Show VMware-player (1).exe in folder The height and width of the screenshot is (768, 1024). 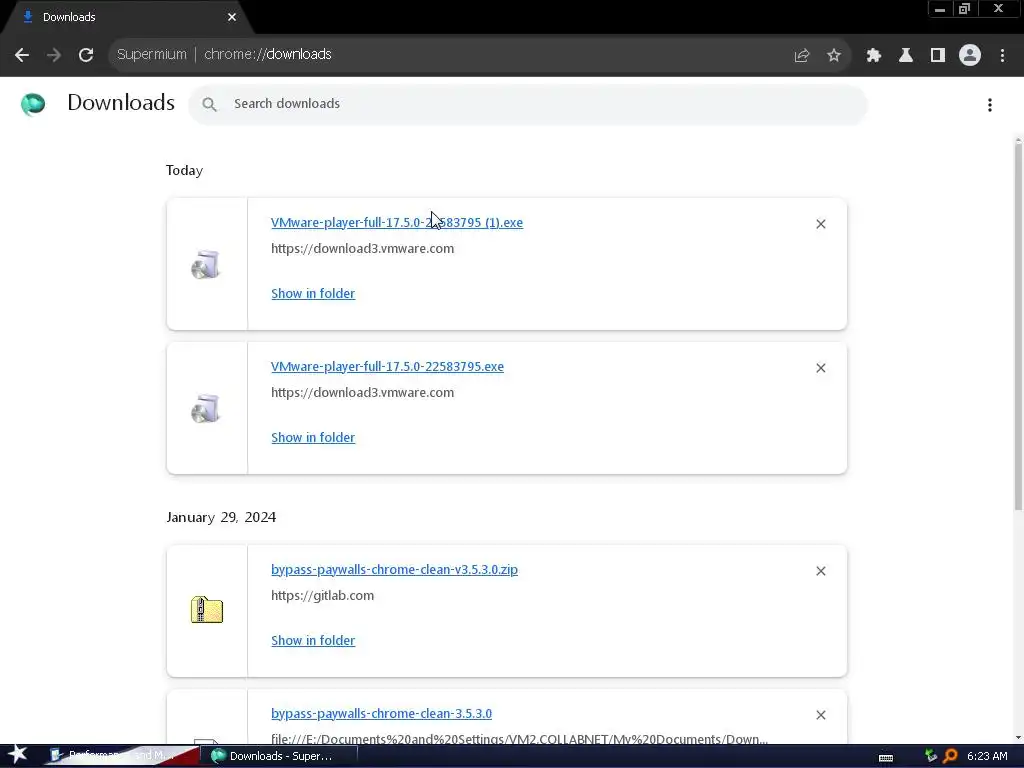coord(313,294)
